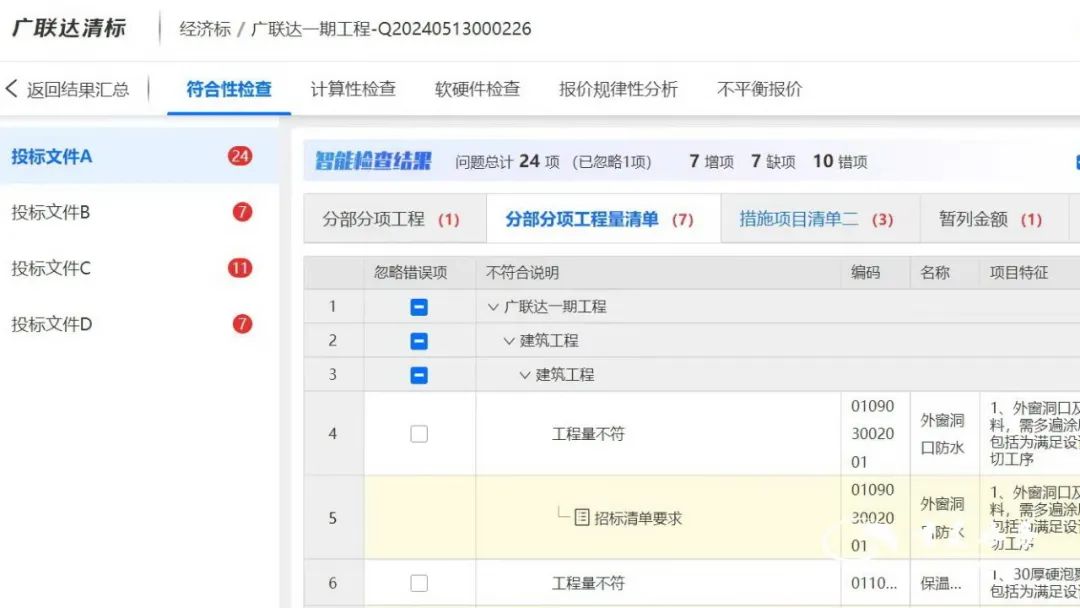
Task: Open the 计算性检查 tab
Action: (353, 89)
